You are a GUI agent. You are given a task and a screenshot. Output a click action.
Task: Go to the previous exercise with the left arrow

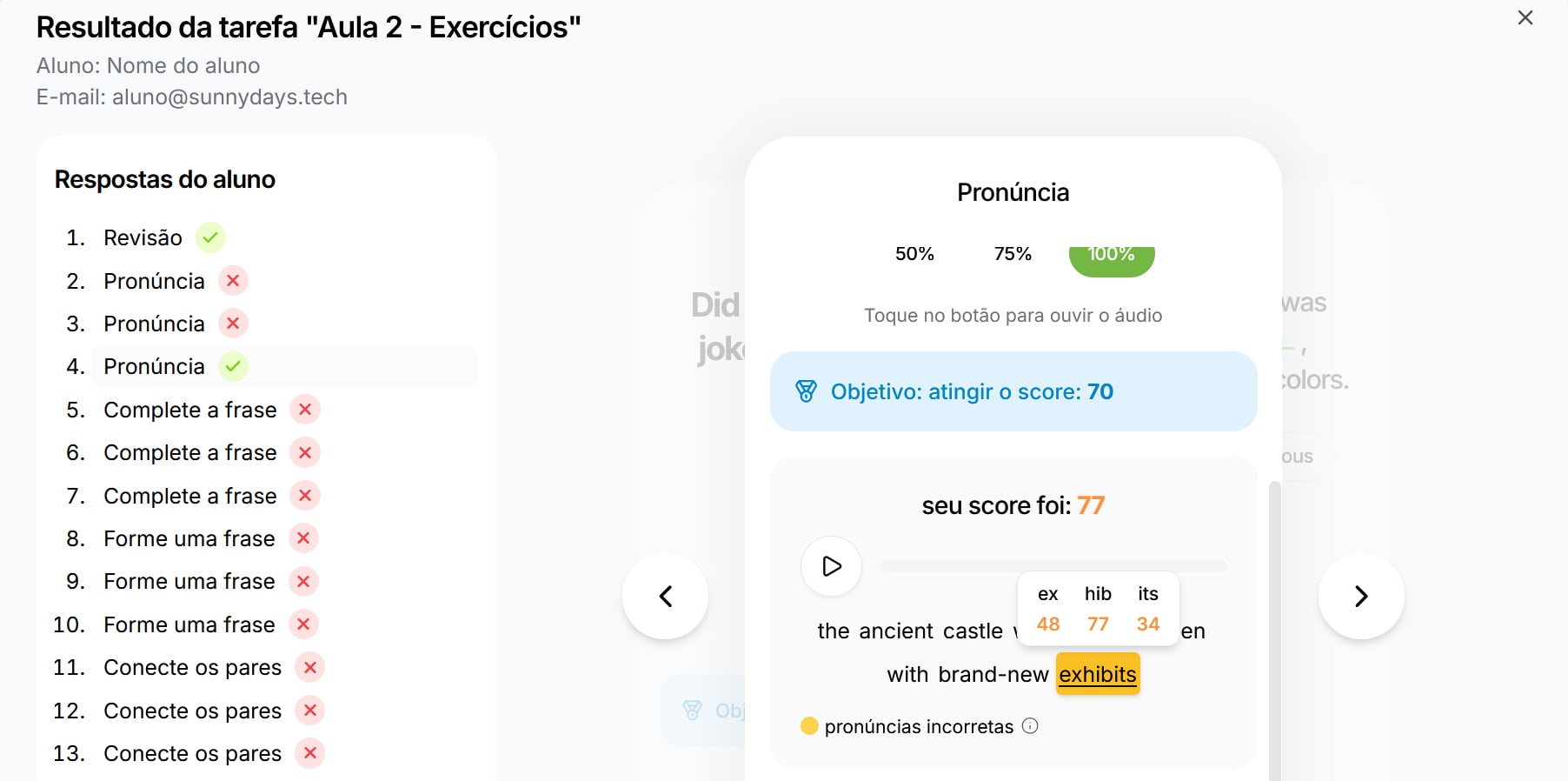(x=666, y=597)
